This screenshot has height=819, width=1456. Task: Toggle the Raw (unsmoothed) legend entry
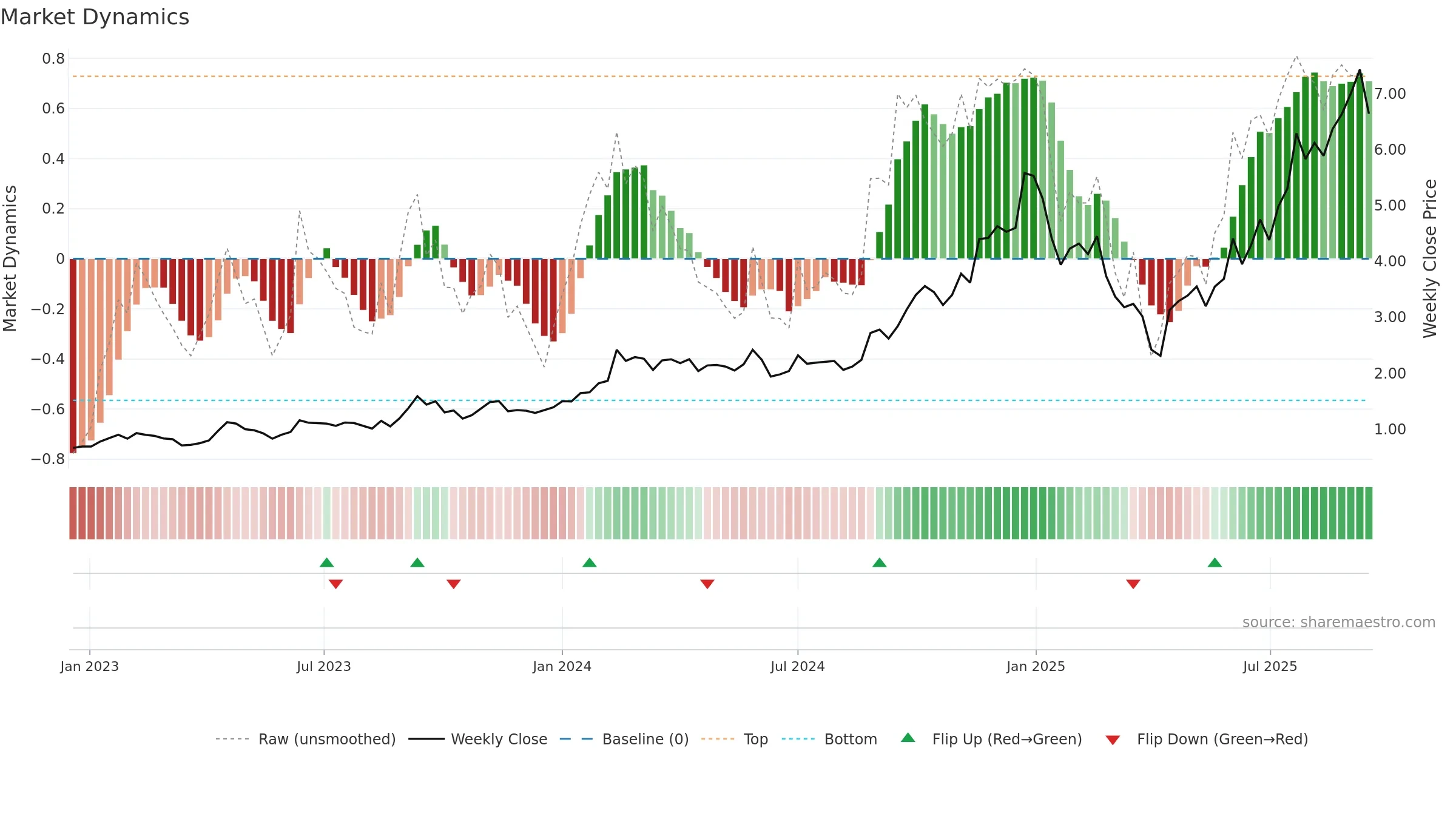(305, 739)
